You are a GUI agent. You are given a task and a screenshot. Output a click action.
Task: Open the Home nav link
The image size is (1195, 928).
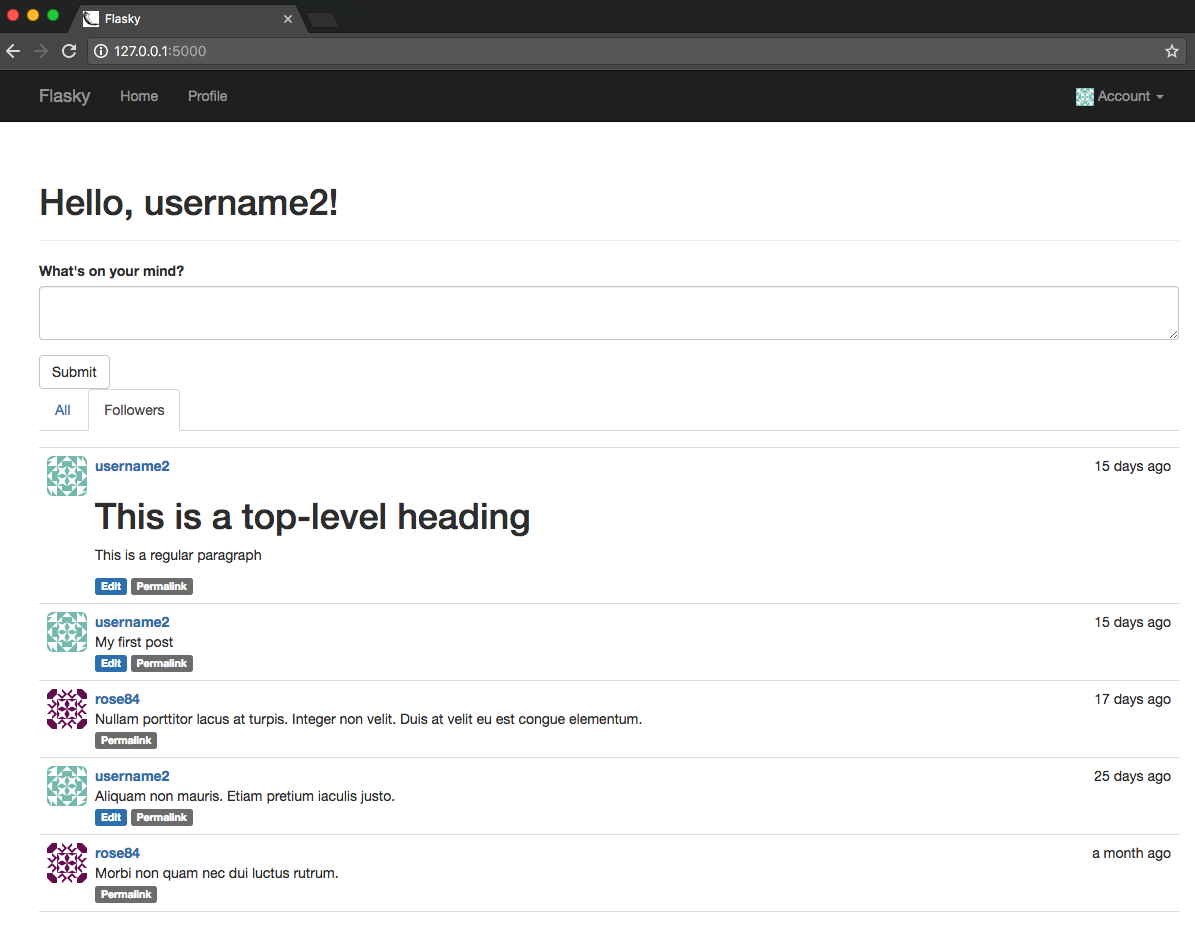139,96
